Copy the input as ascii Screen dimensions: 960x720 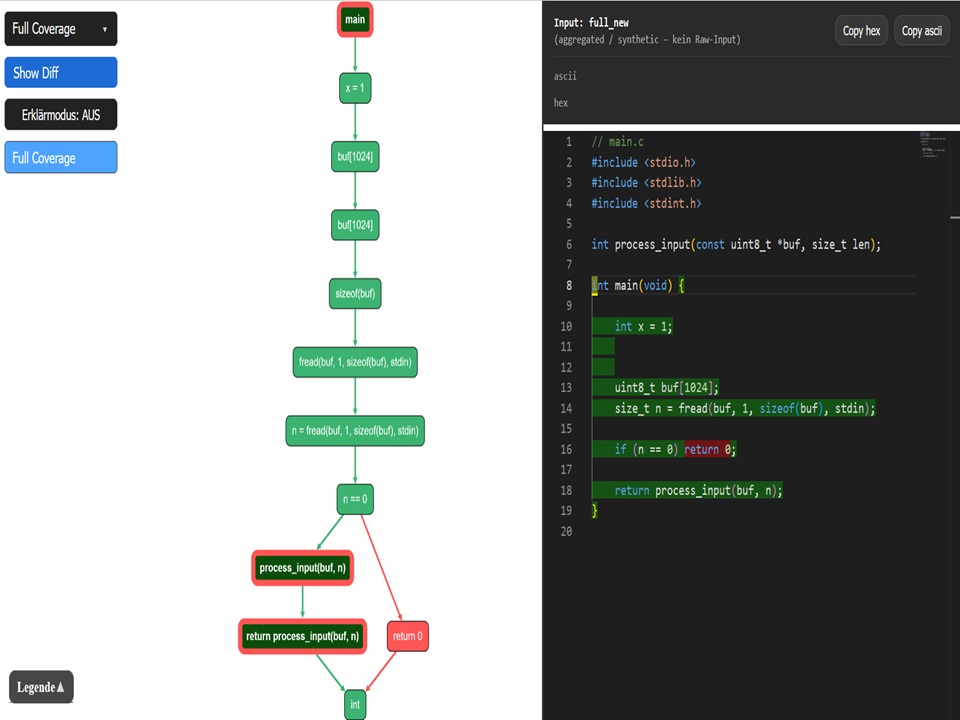pyautogui.click(x=921, y=31)
